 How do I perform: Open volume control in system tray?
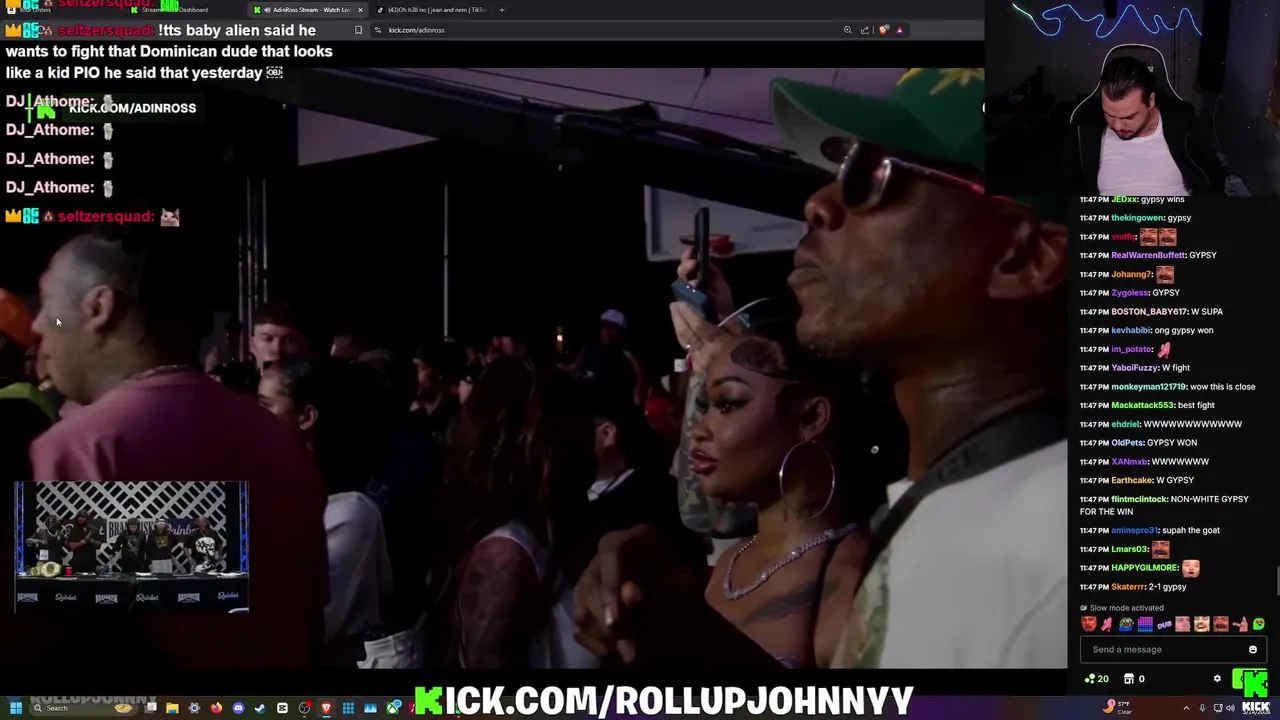pyautogui.click(x=1231, y=708)
